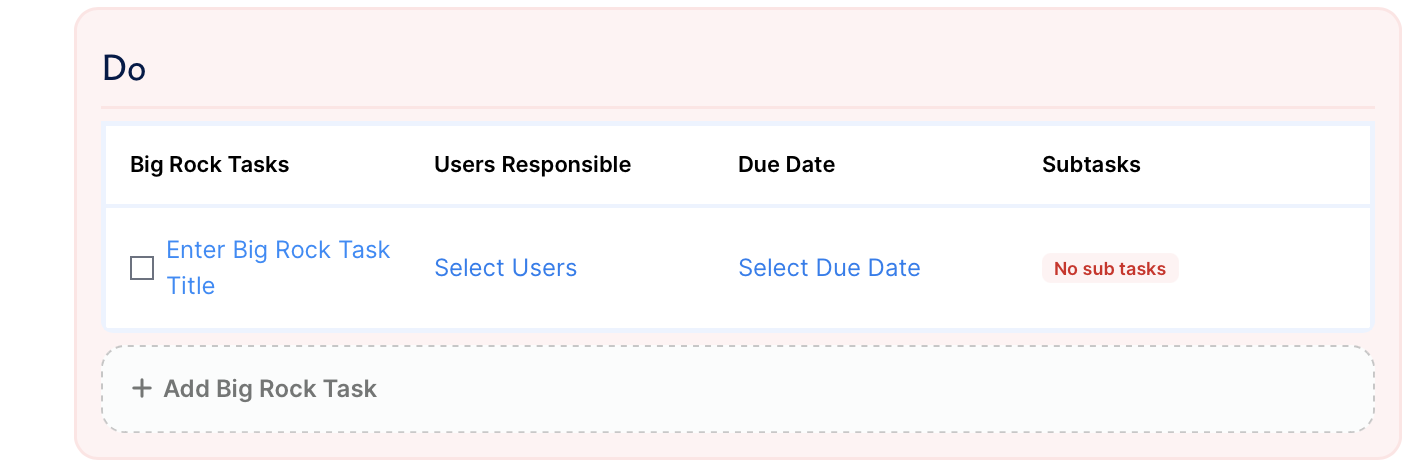Click blank area of the task row
The image size is (1428, 470).
point(1280,268)
